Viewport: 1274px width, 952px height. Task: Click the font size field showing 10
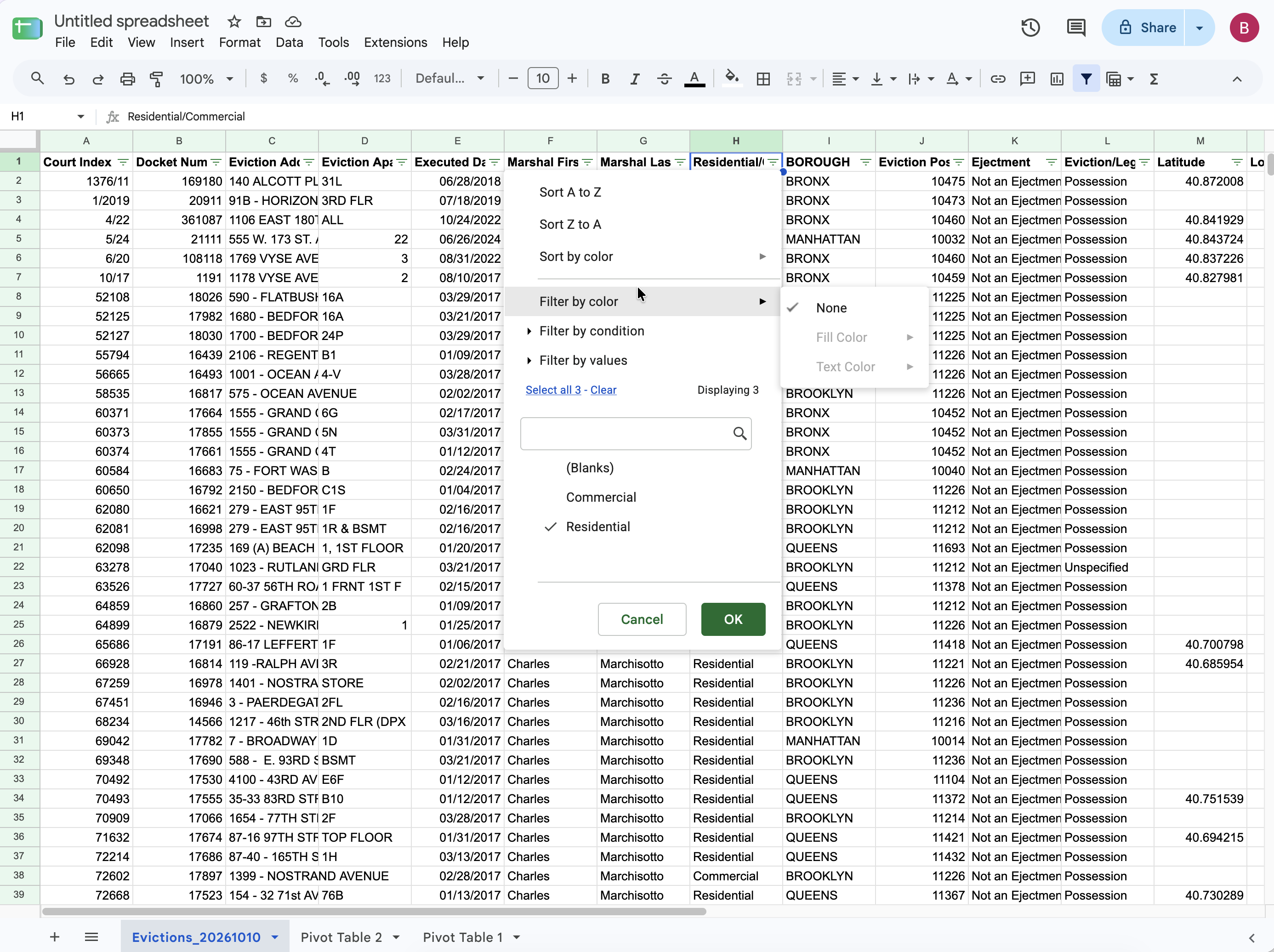[x=542, y=78]
